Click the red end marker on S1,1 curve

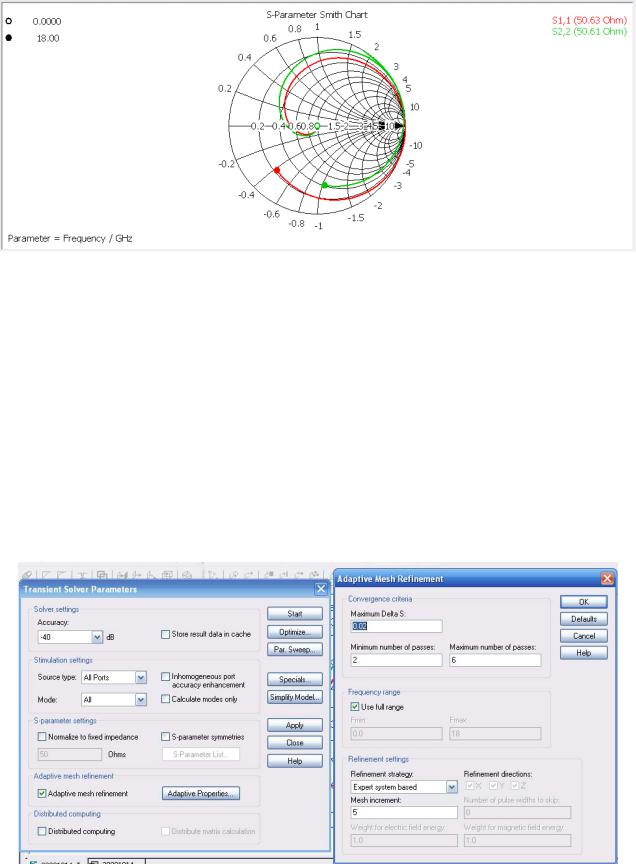pyautogui.click(x=277, y=170)
